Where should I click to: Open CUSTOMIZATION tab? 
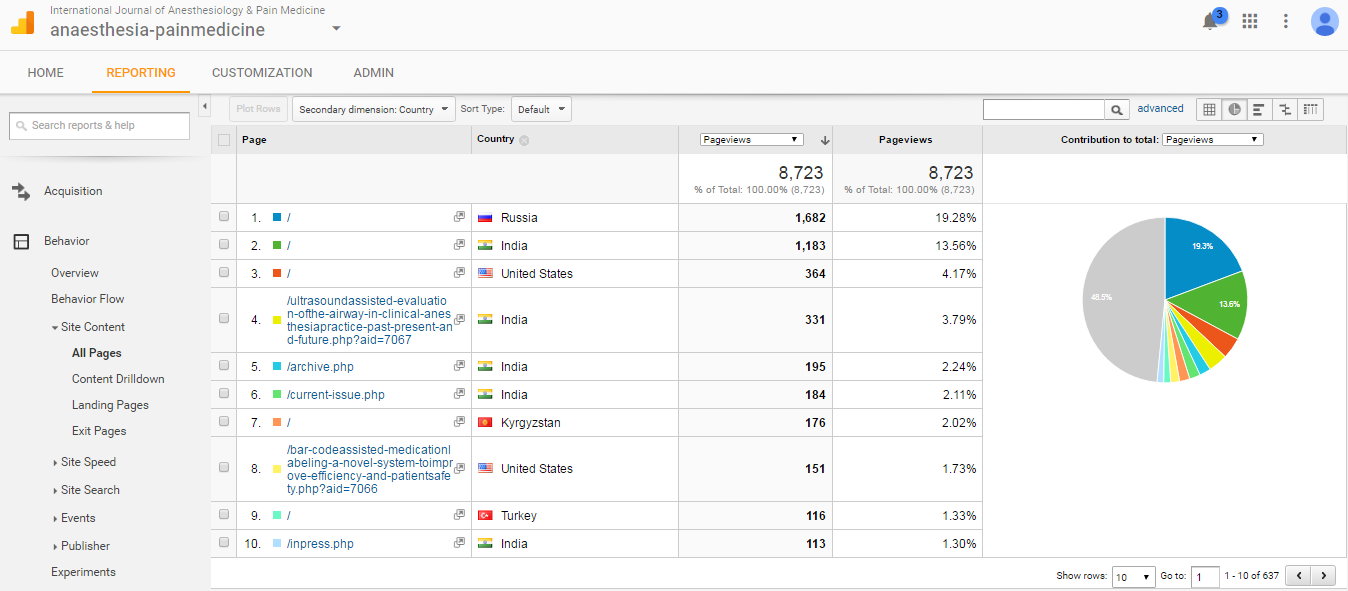click(262, 73)
